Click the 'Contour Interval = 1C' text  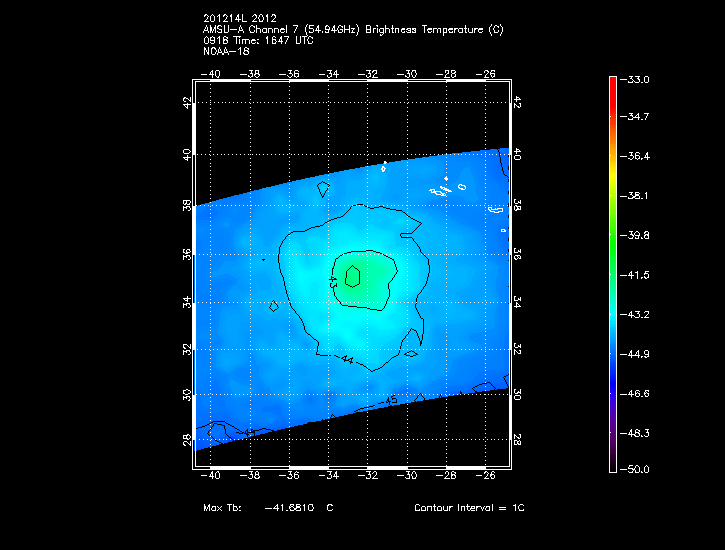(469, 508)
